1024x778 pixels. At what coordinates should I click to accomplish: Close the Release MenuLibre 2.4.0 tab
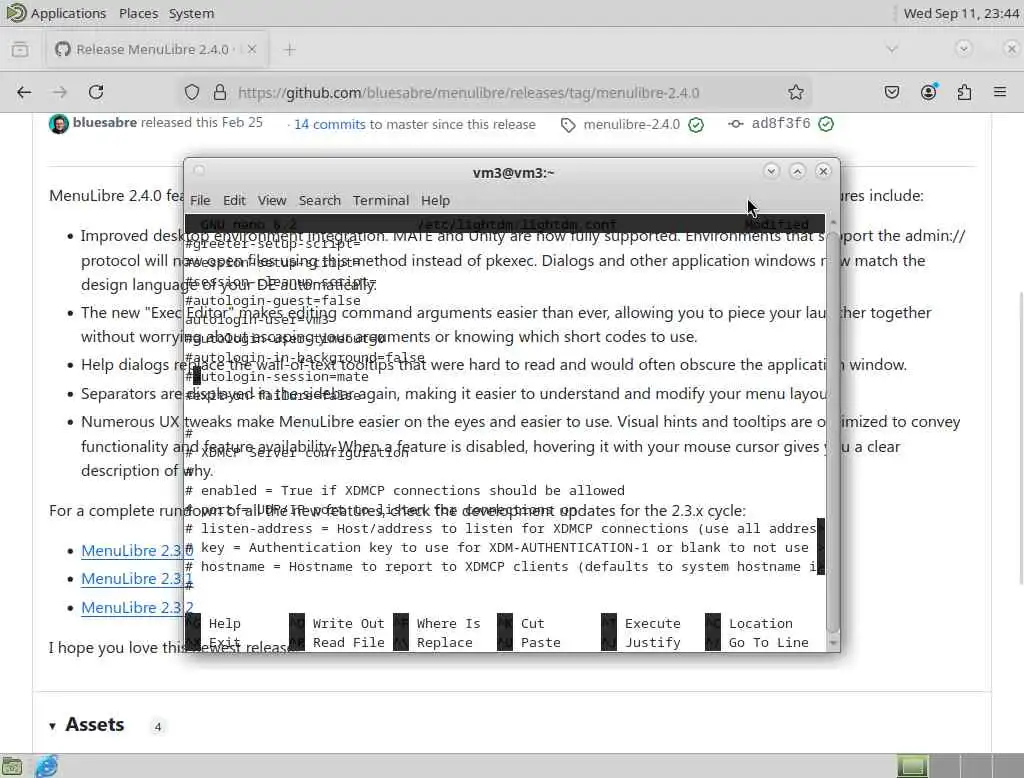251,49
